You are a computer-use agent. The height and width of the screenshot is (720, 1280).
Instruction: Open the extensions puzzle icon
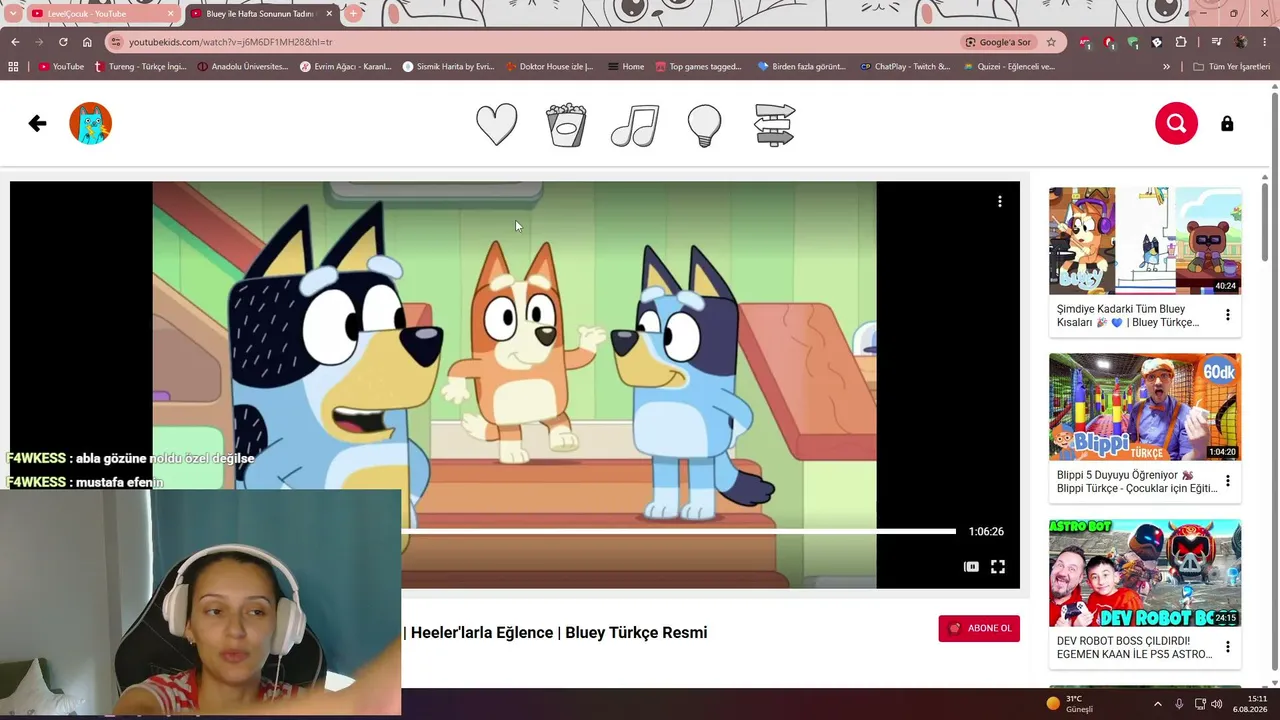pos(1181,42)
